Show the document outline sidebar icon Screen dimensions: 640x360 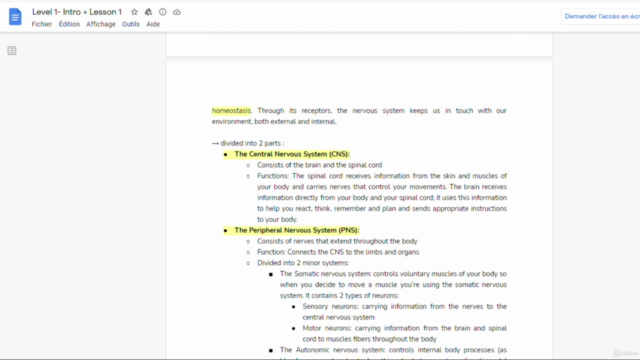(x=12, y=51)
